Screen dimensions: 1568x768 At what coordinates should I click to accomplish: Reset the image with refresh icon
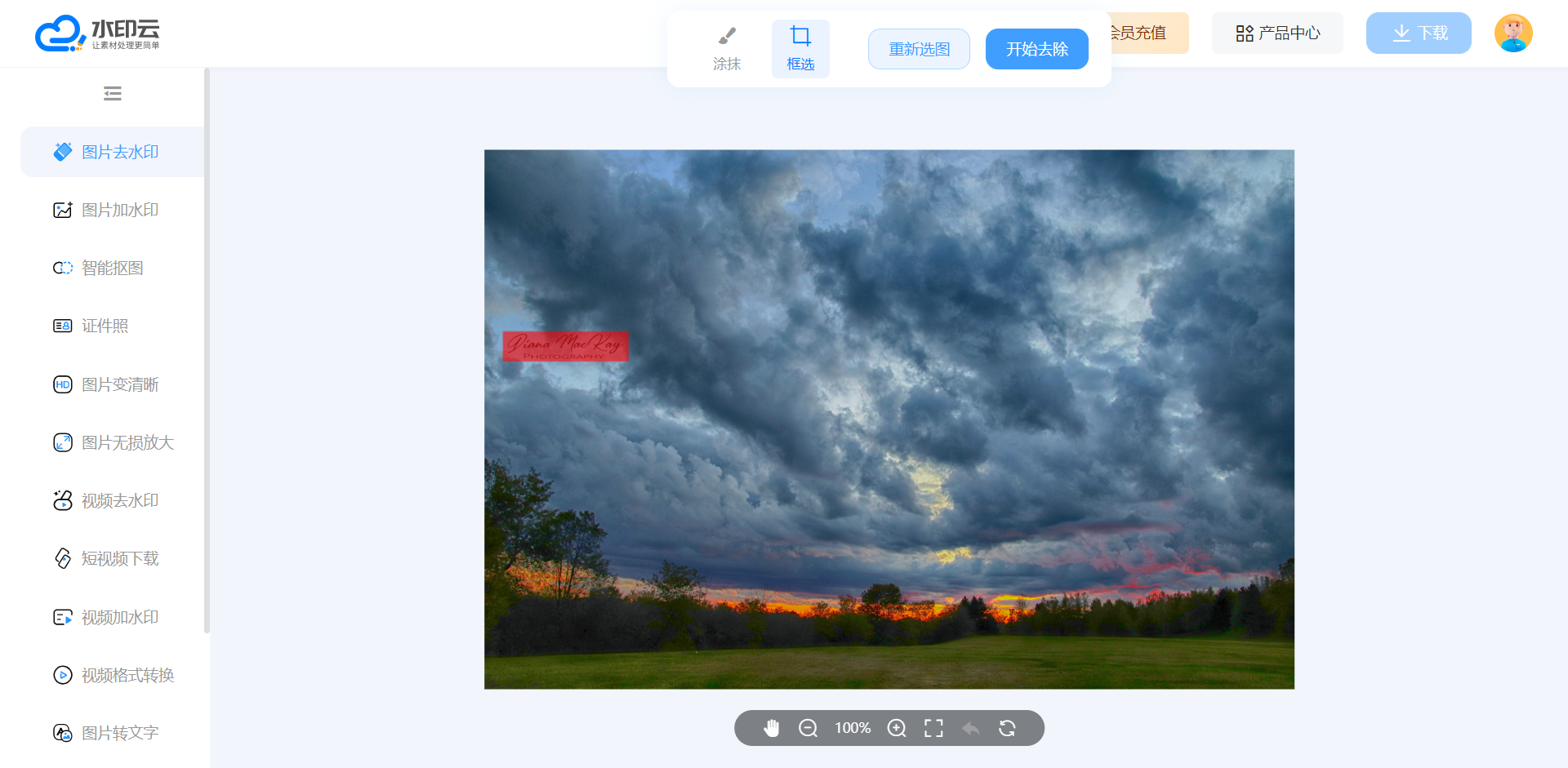[1007, 728]
